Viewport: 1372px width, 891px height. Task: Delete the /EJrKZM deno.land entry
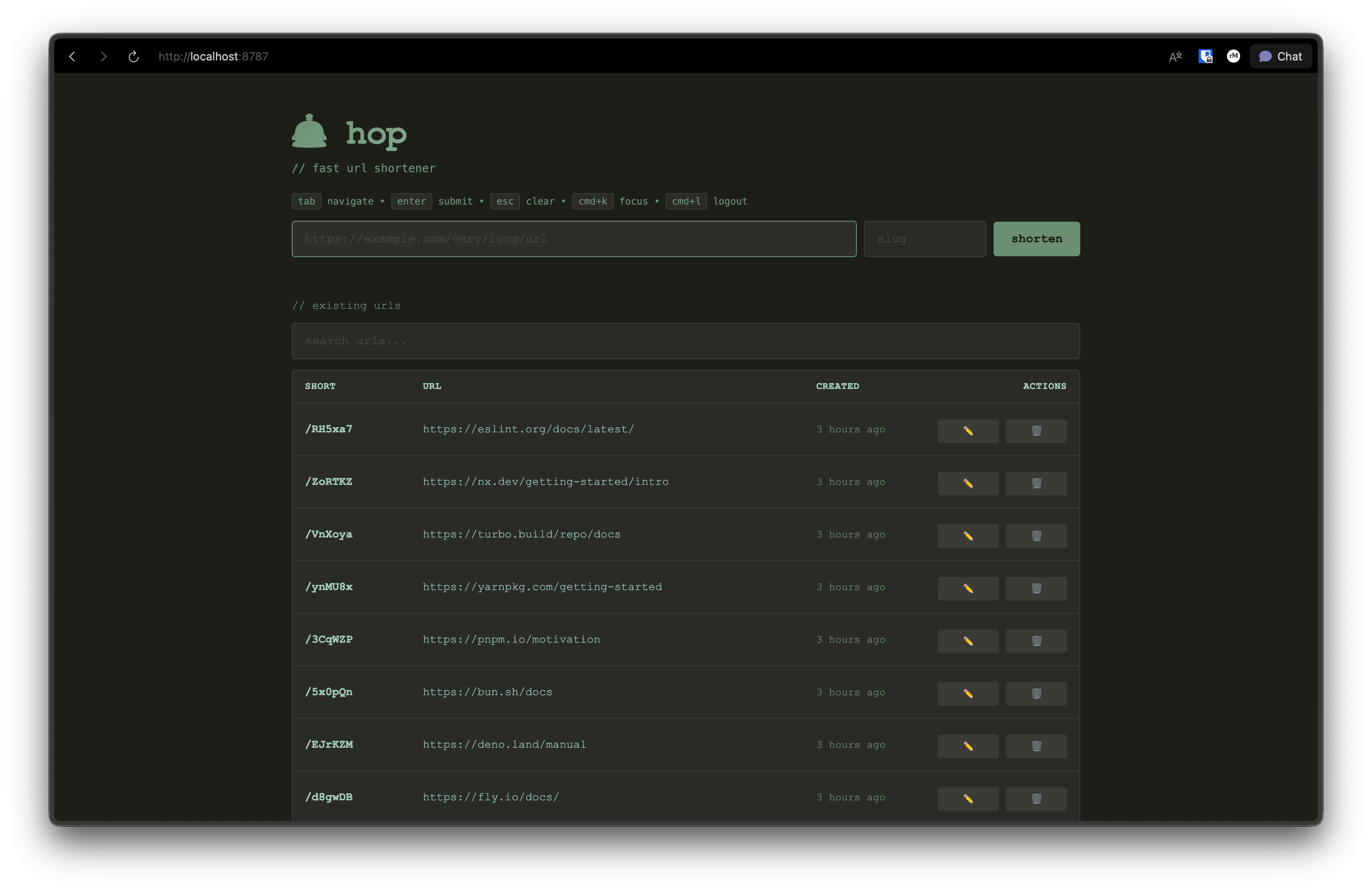tap(1035, 746)
